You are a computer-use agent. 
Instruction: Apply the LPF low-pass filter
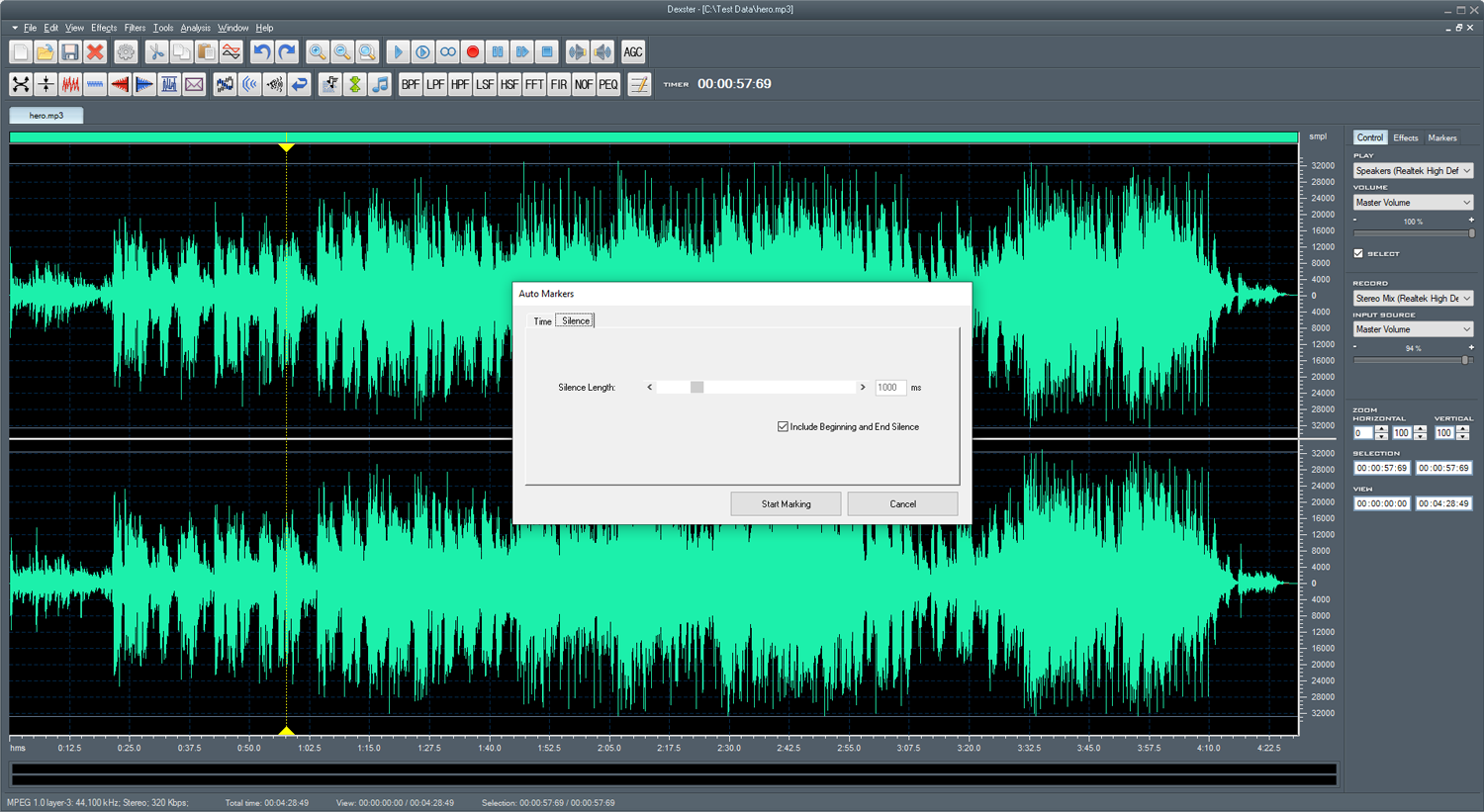pyautogui.click(x=435, y=85)
